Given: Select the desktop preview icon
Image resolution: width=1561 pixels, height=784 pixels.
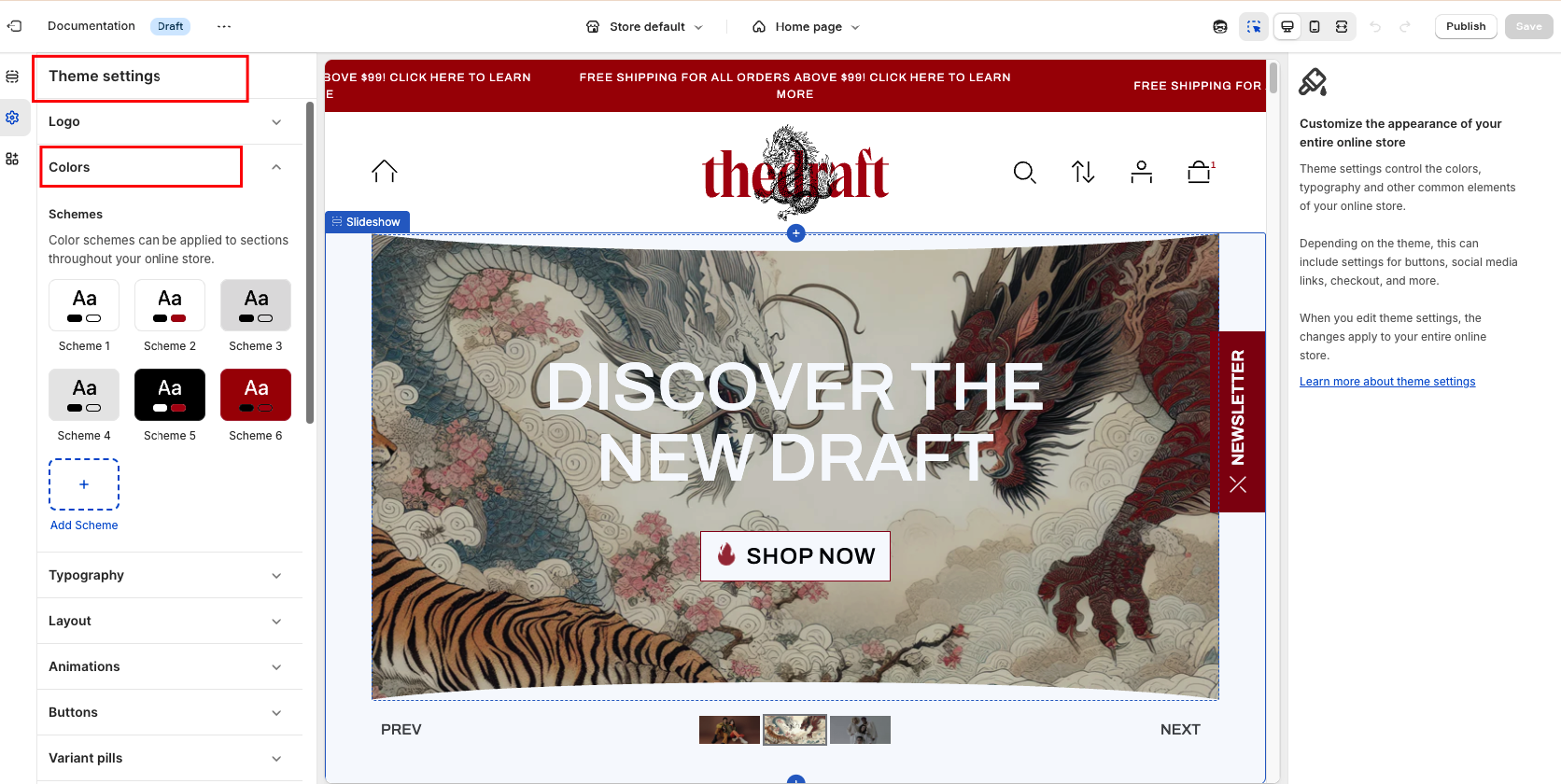Looking at the screenshot, I should point(1287,26).
